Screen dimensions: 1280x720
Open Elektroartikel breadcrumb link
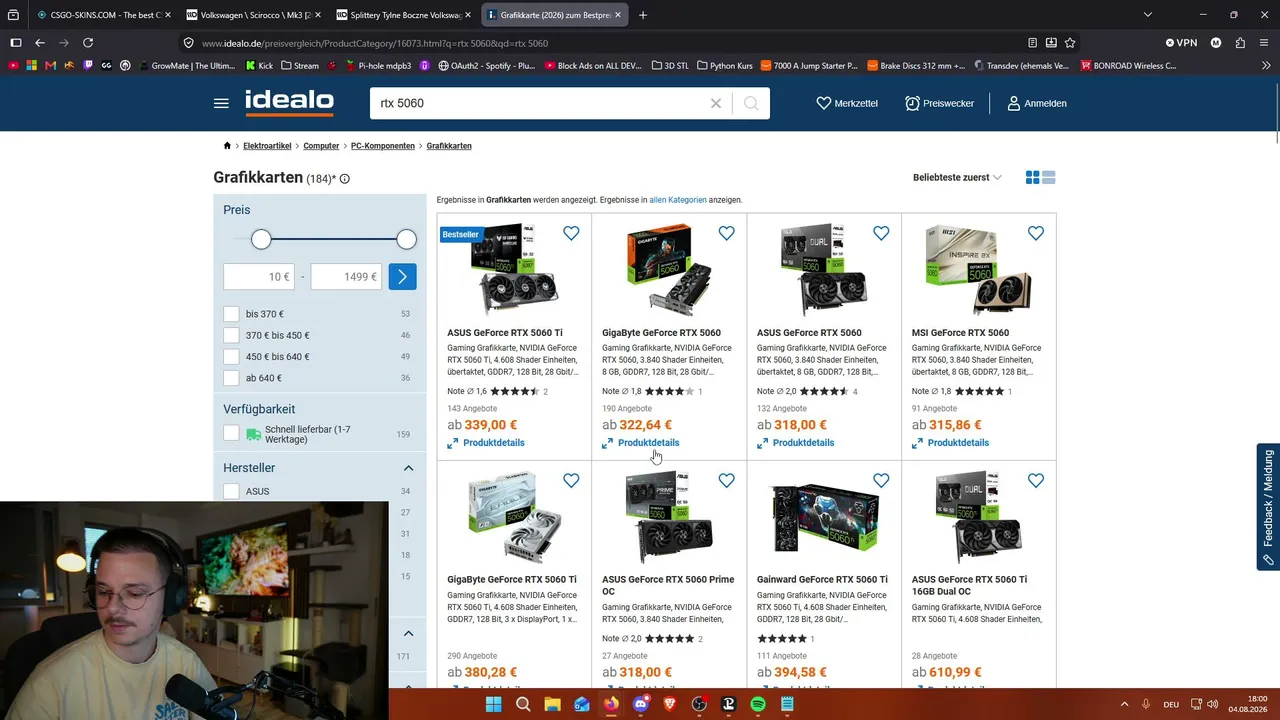(x=267, y=146)
